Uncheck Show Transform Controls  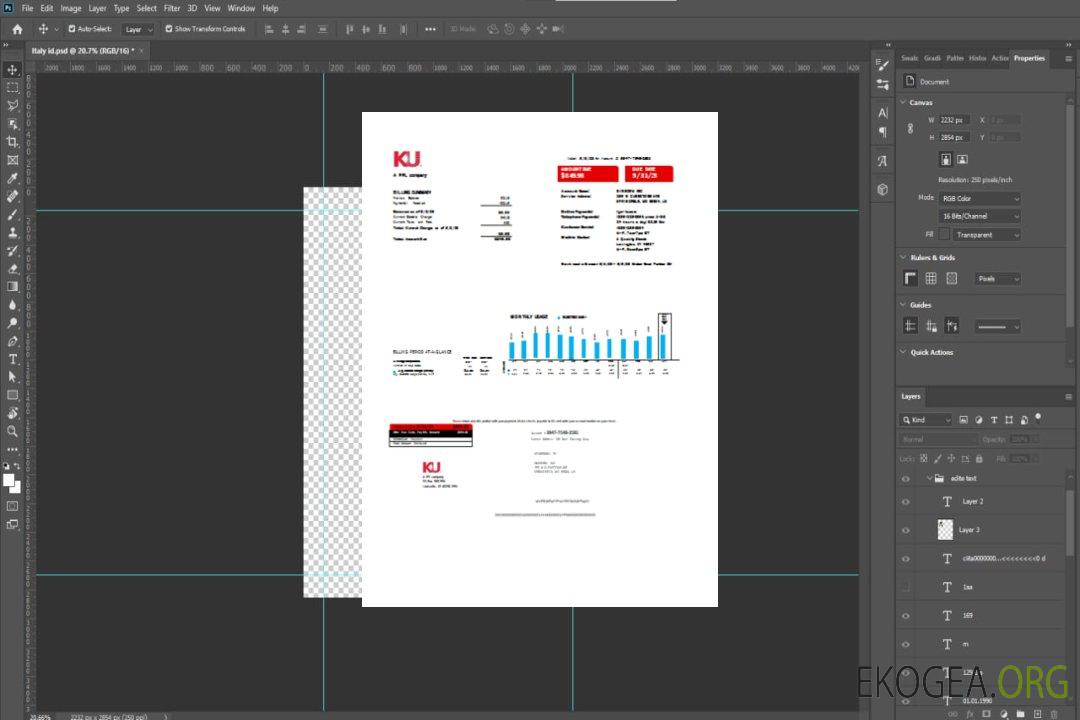click(169, 29)
